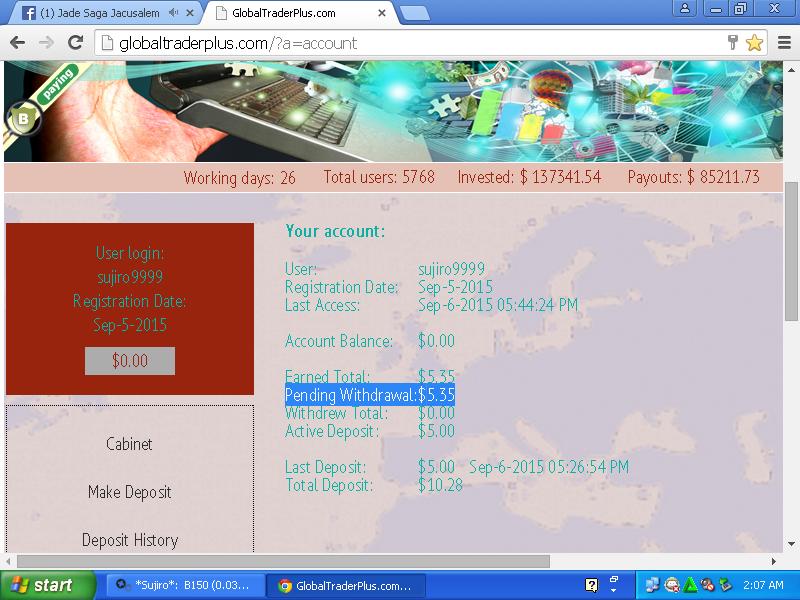The image size is (800, 600).
Task: Reload the page with the refresh icon
Action: click(x=75, y=43)
